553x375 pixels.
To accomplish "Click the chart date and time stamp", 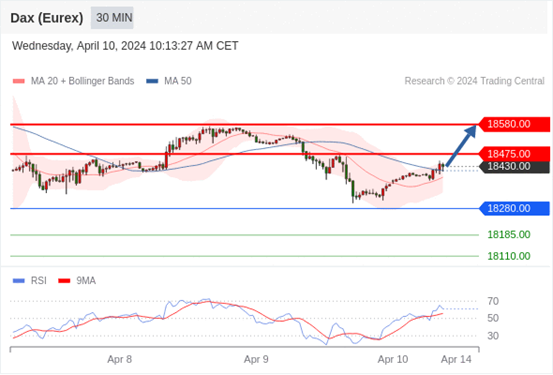I will pyautogui.click(x=125, y=46).
